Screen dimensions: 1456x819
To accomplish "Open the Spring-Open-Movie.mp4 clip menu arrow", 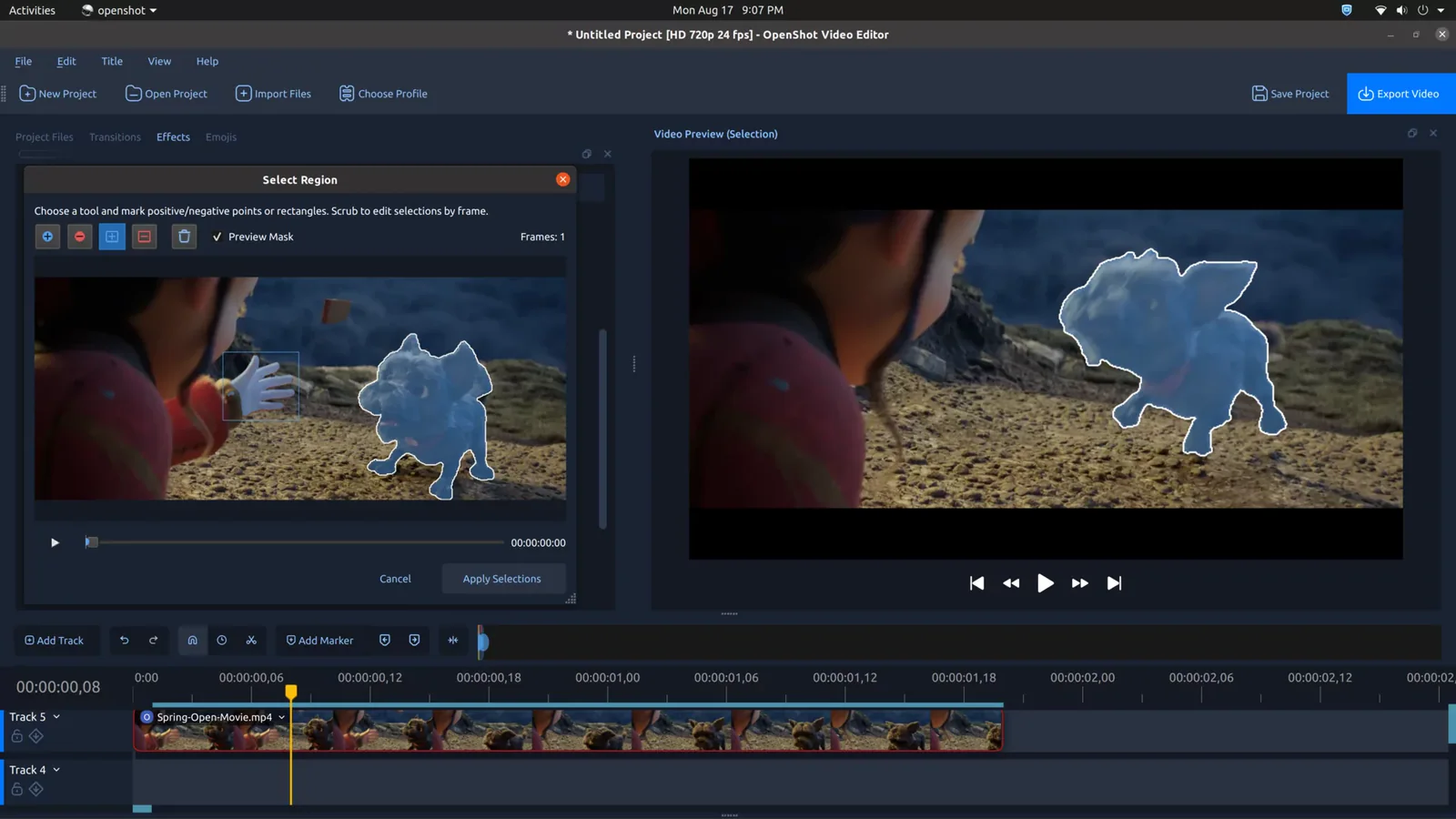I will pyautogui.click(x=282, y=717).
